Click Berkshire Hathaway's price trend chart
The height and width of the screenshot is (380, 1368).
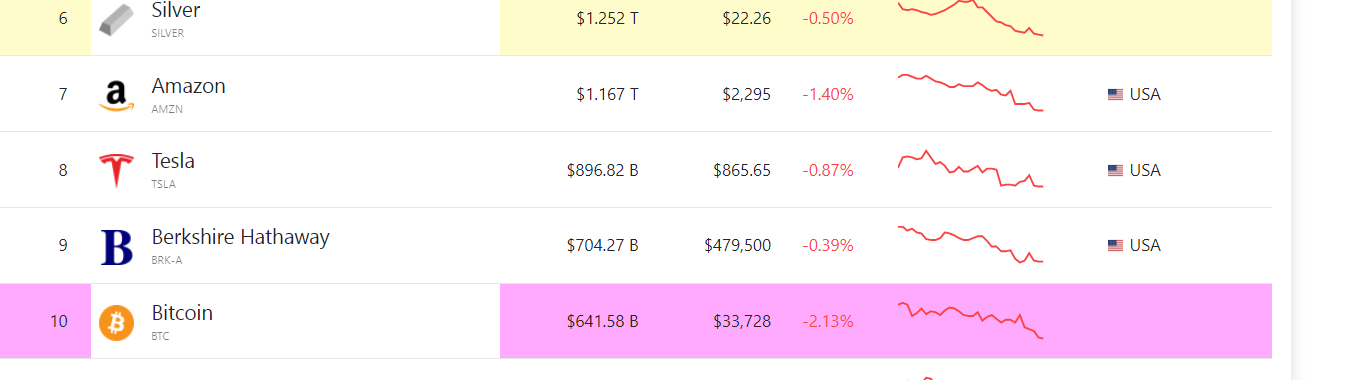point(971,245)
